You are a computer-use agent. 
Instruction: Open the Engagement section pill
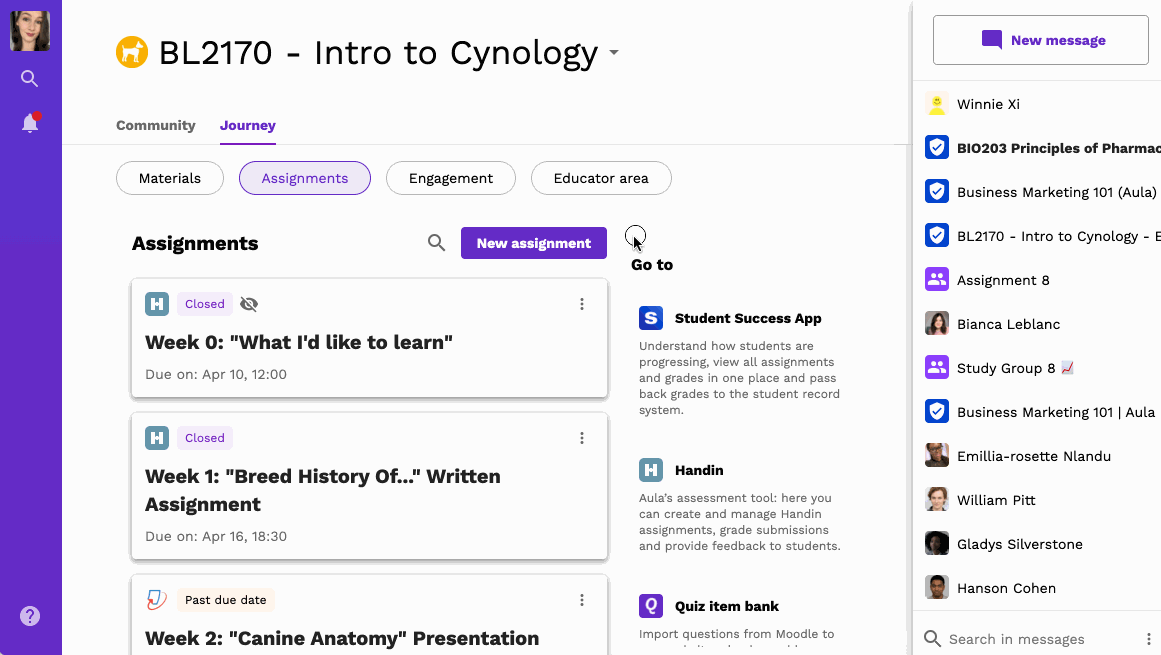click(451, 178)
